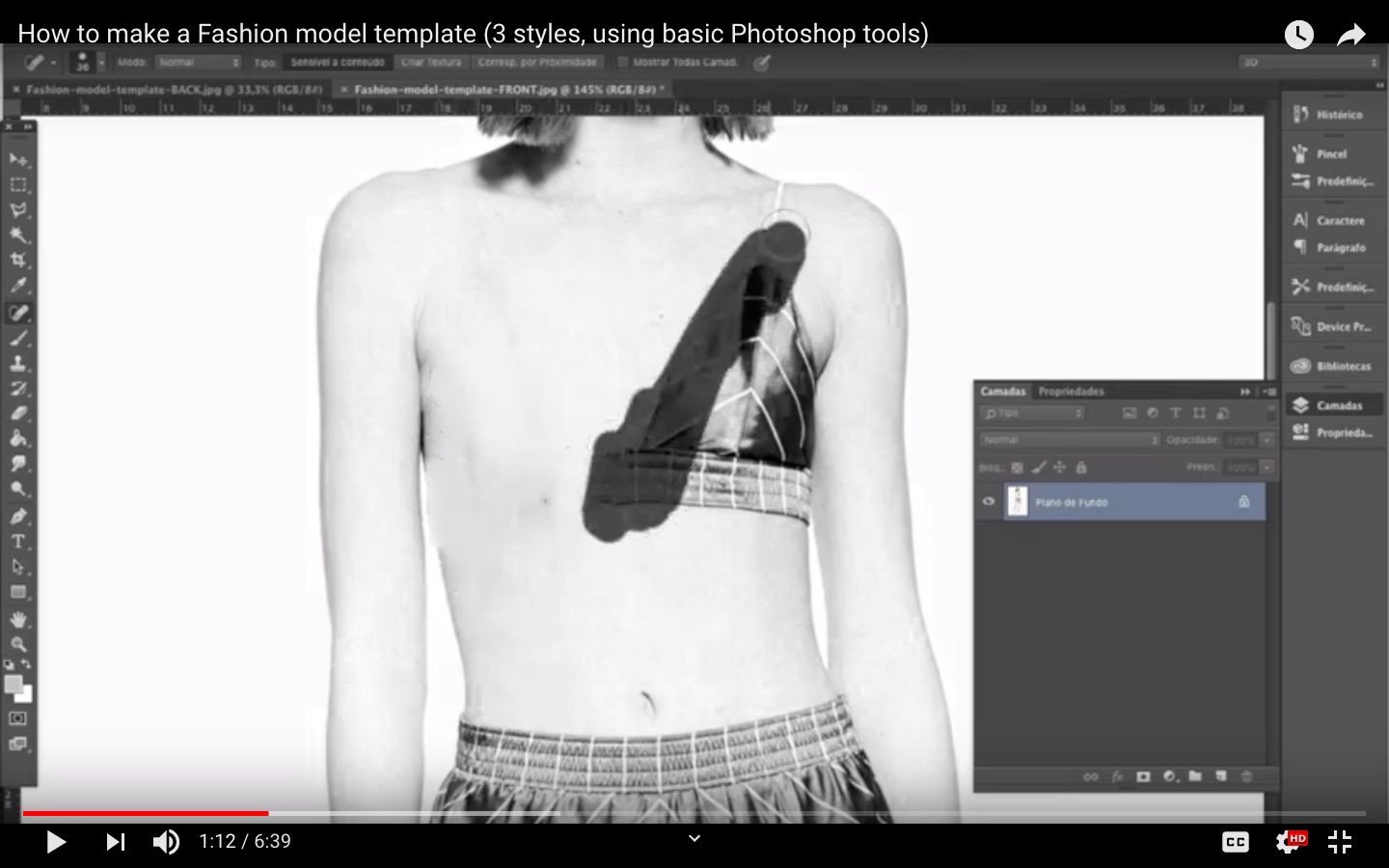The width and height of the screenshot is (1389, 868).
Task: Toggle YouTube closed captions
Action: tap(1236, 842)
